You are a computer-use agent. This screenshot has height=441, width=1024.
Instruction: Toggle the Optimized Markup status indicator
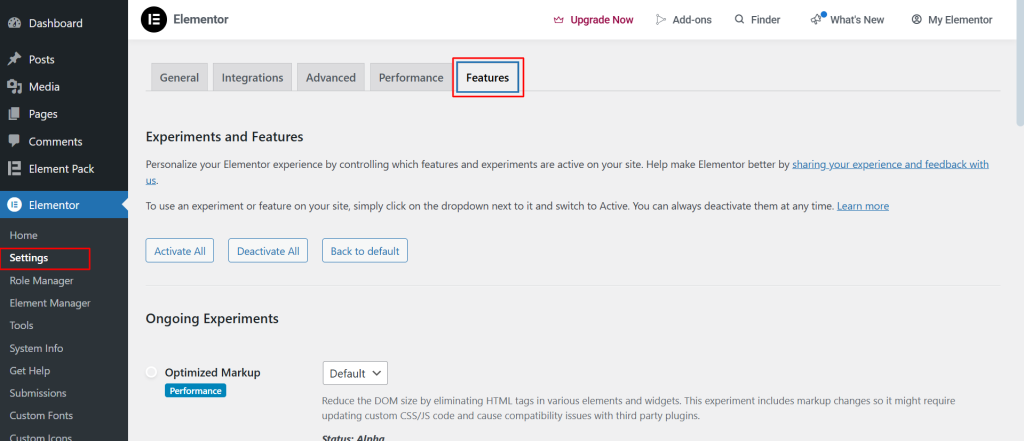click(x=152, y=372)
